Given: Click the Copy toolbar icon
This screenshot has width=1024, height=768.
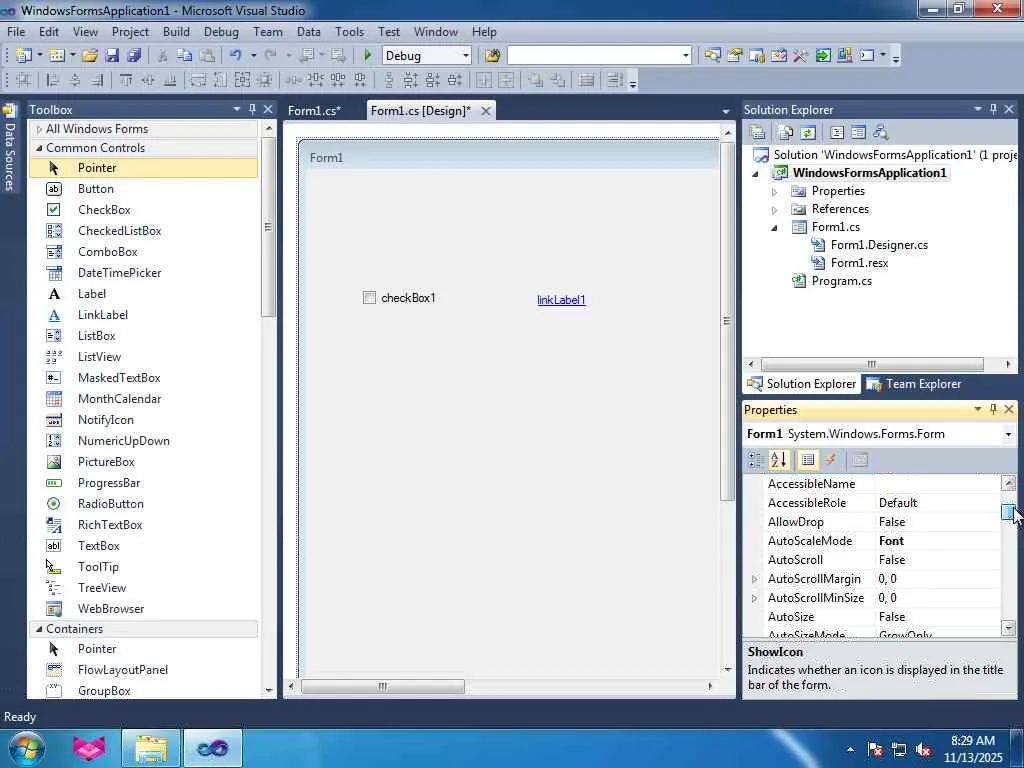Looking at the screenshot, I should [x=185, y=56].
